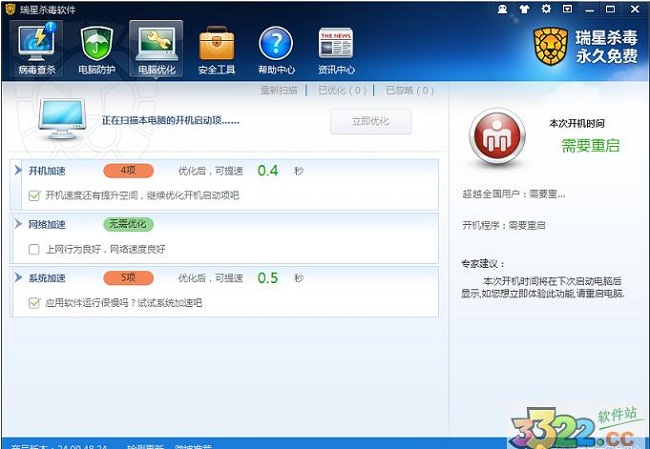Click the 正在扫描本电脑的开机启动项 status text
This screenshot has height=449, width=650.
pos(171,121)
